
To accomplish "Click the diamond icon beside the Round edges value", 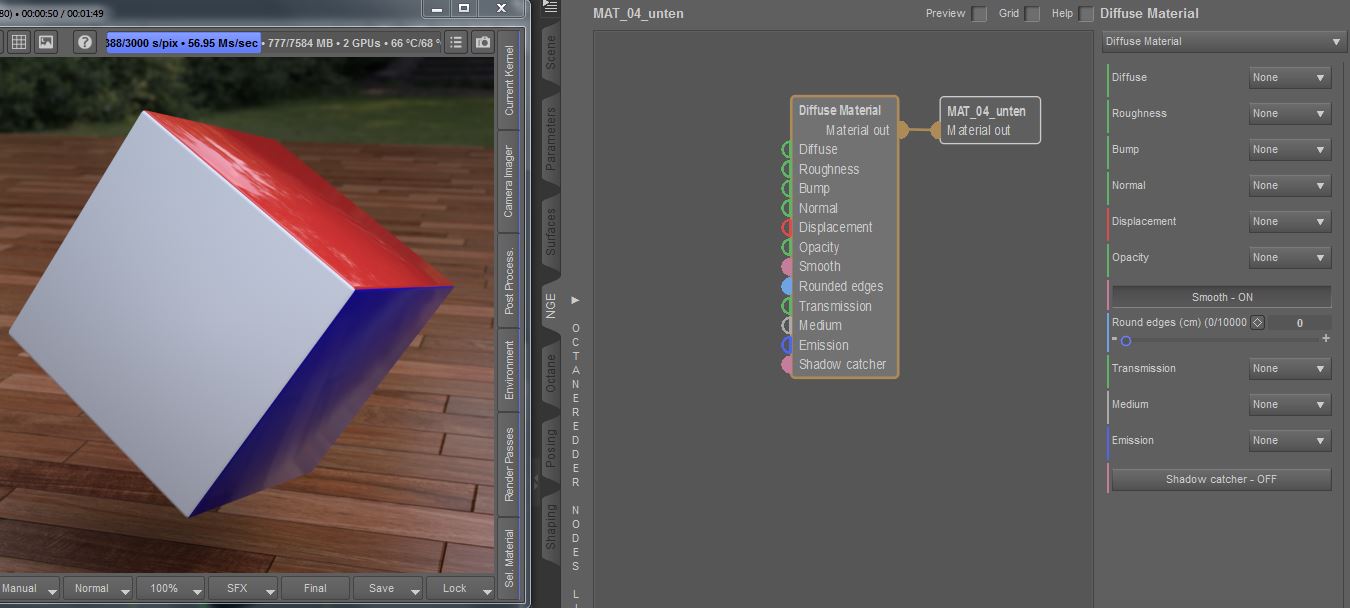I will coord(1258,322).
